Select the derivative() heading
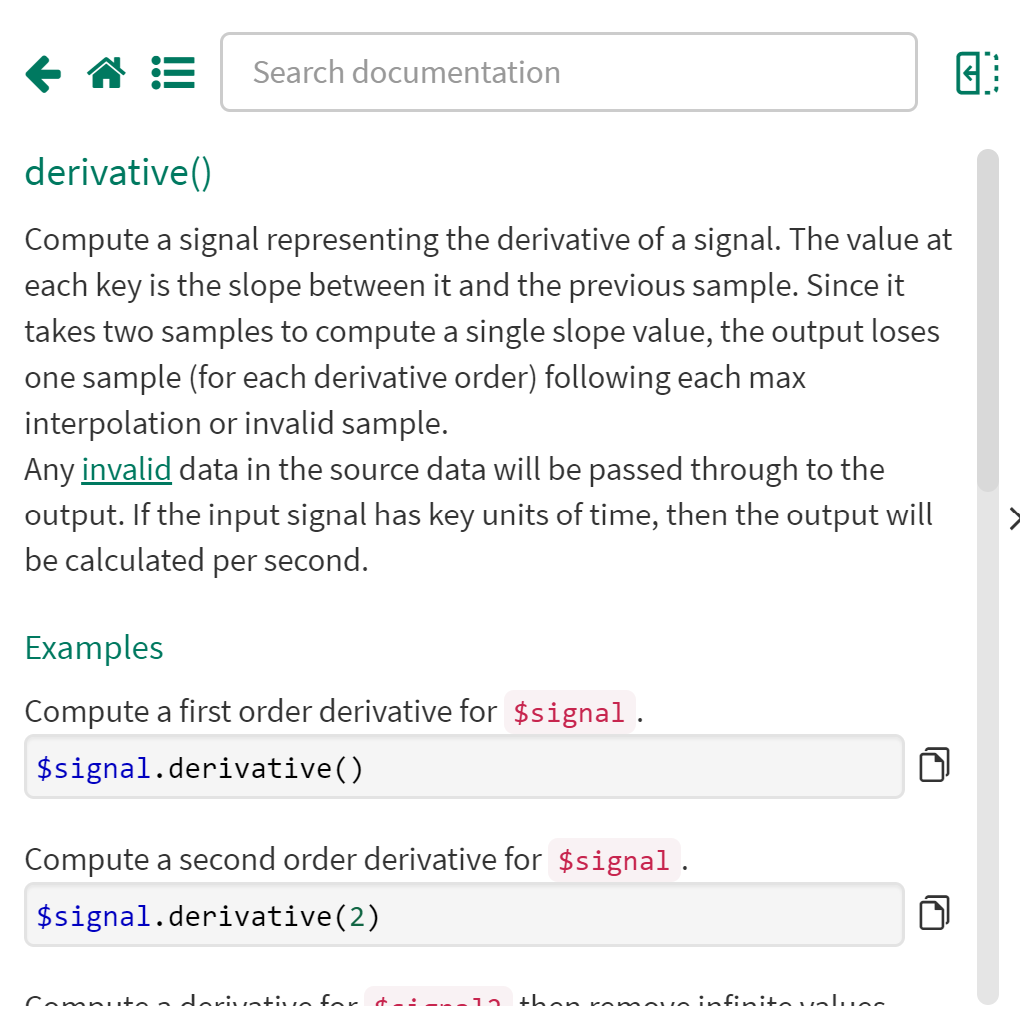Viewport: 1020px width, 1030px height. [x=118, y=172]
